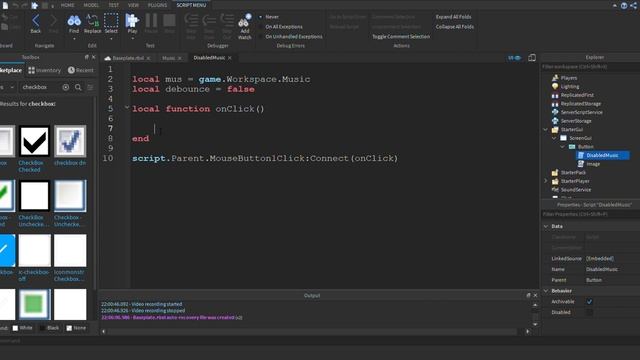640x360 pixels.
Task: Click the undo arrow in quick access bar
Action: pos(16,5)
